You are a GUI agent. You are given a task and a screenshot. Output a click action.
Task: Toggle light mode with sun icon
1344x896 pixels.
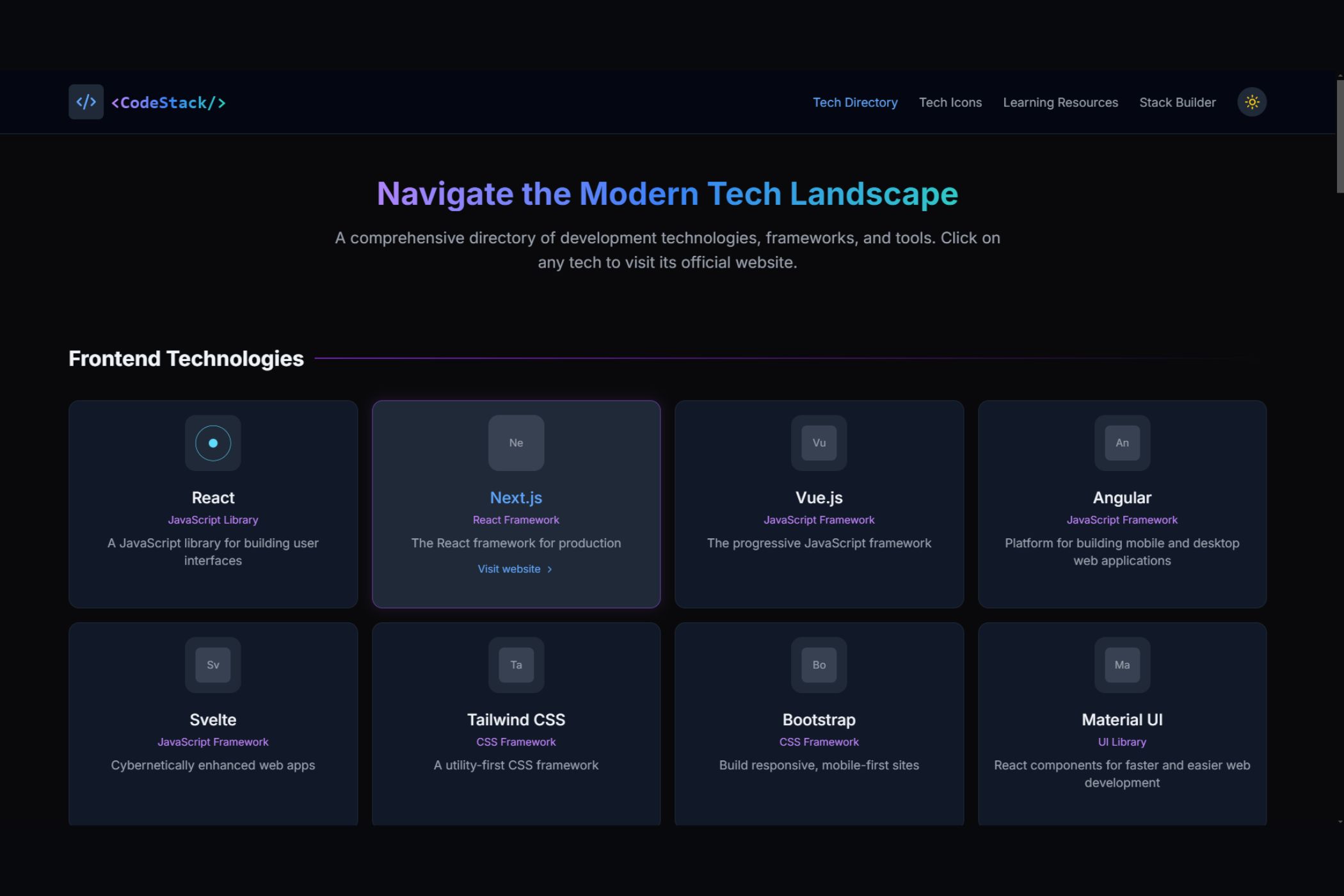1252,102
